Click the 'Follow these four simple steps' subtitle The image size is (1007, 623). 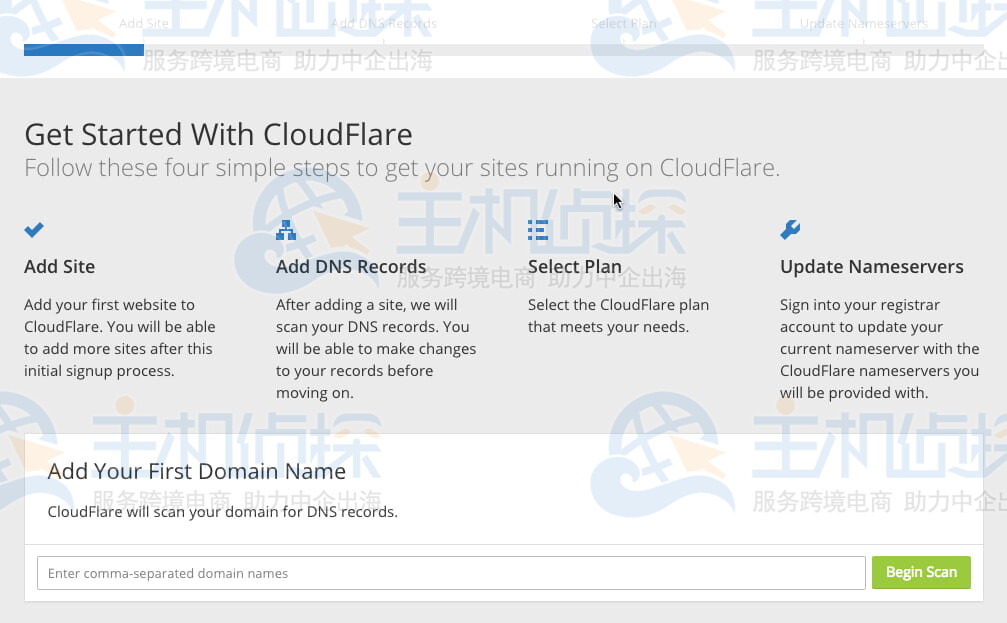pyautogui.click(x=401, y=167)
